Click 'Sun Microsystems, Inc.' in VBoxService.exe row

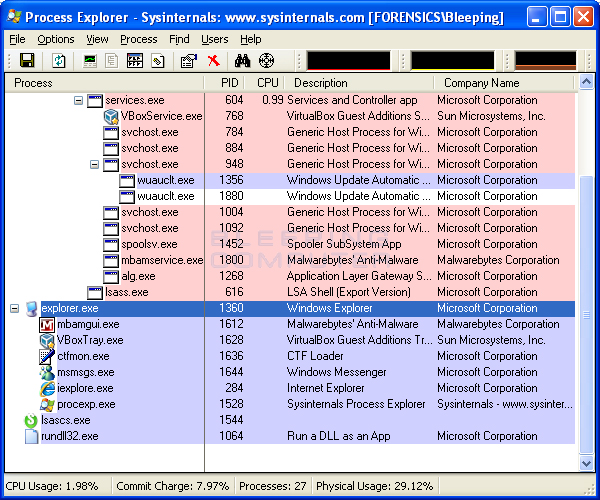pyautogui.click(x=491, y=116)
